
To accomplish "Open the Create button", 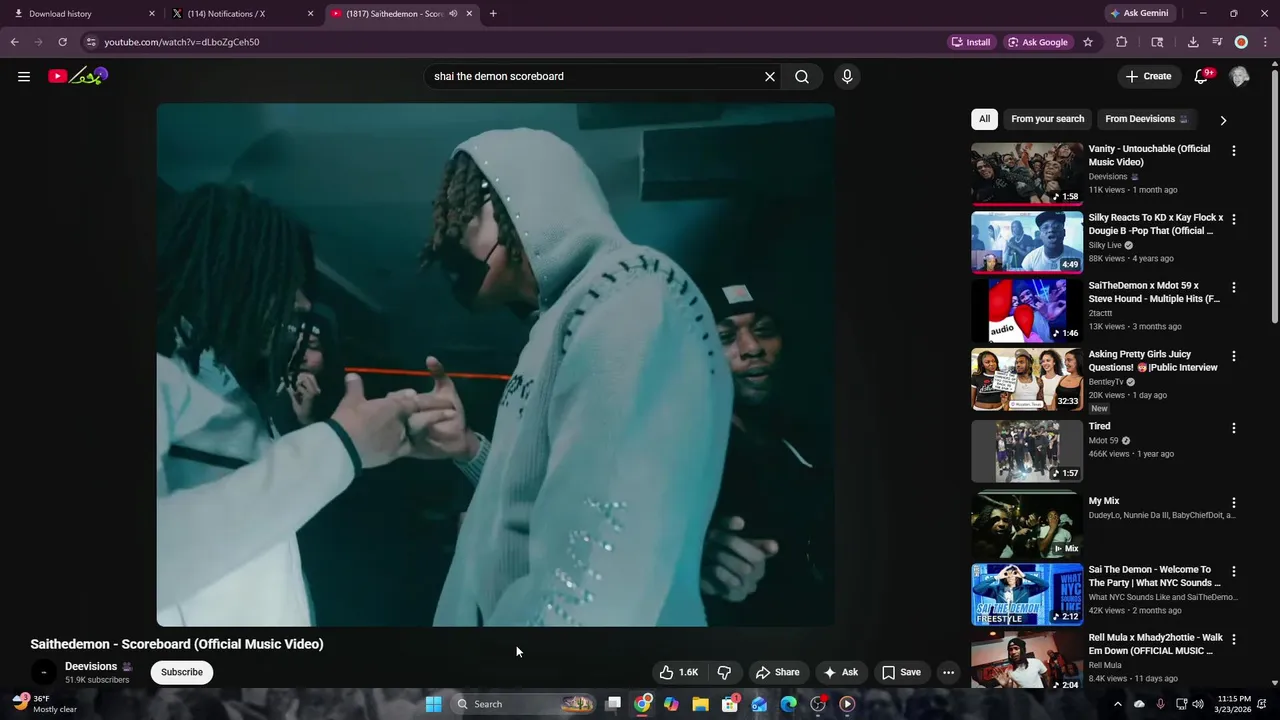I will click(x=1148, y=76).
